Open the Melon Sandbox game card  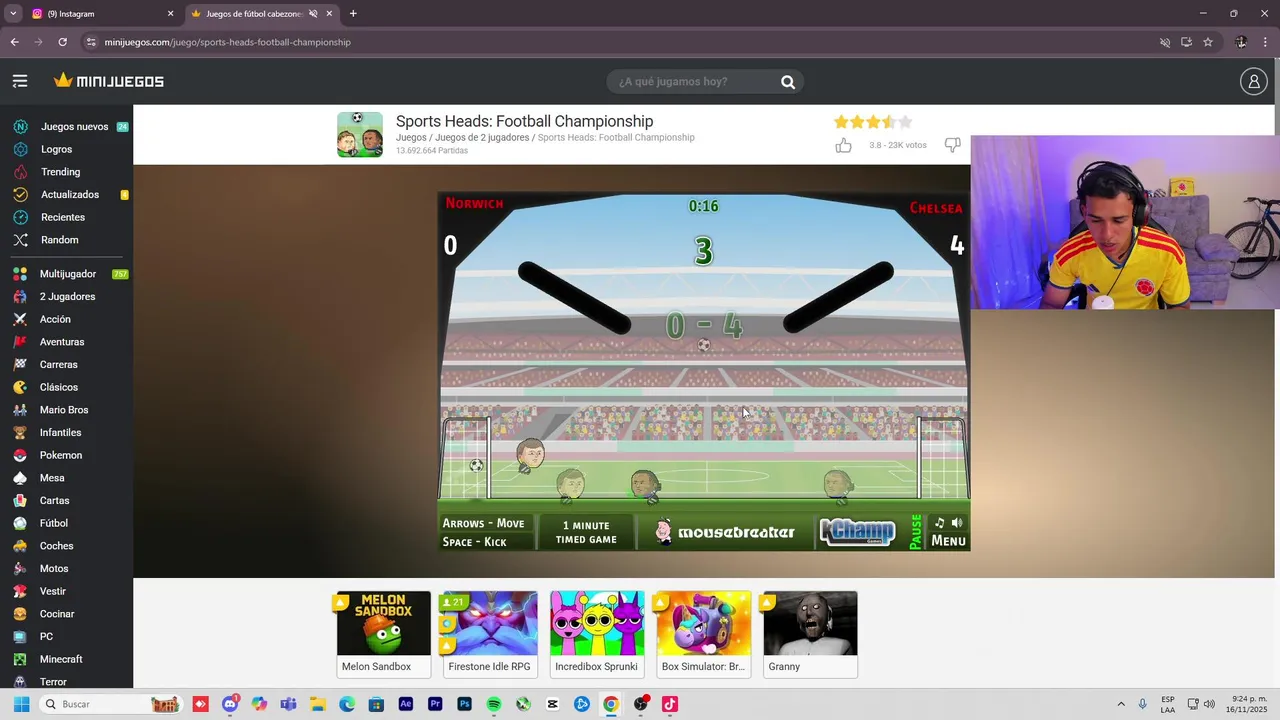[384, 634]
